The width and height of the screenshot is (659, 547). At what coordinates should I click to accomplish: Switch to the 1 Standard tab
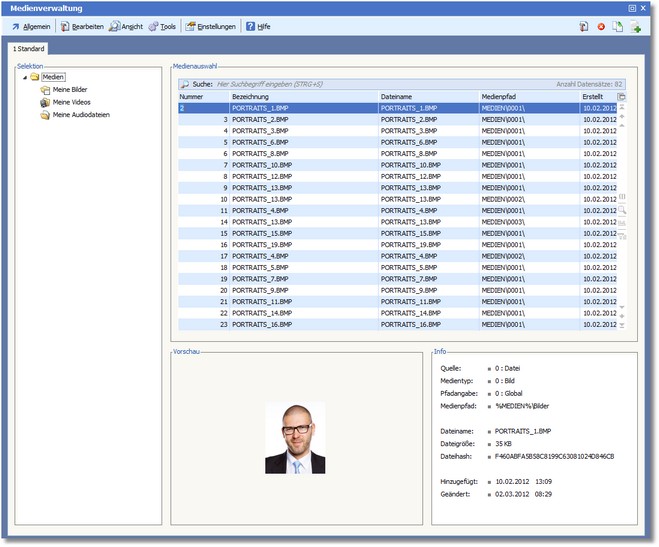point(28,48)
